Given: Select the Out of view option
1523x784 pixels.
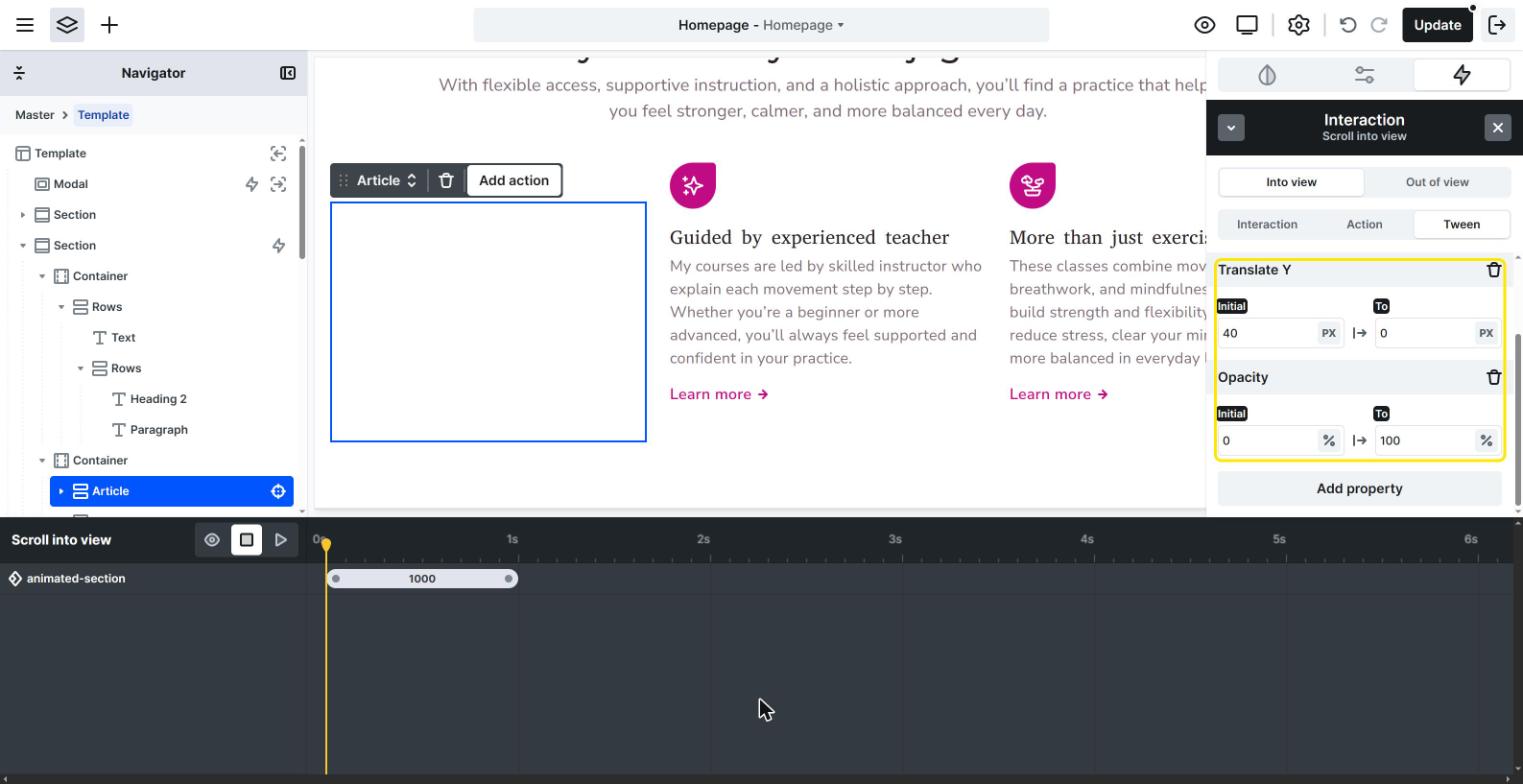Looking at the screenshot, I should tap(1437, 182).
